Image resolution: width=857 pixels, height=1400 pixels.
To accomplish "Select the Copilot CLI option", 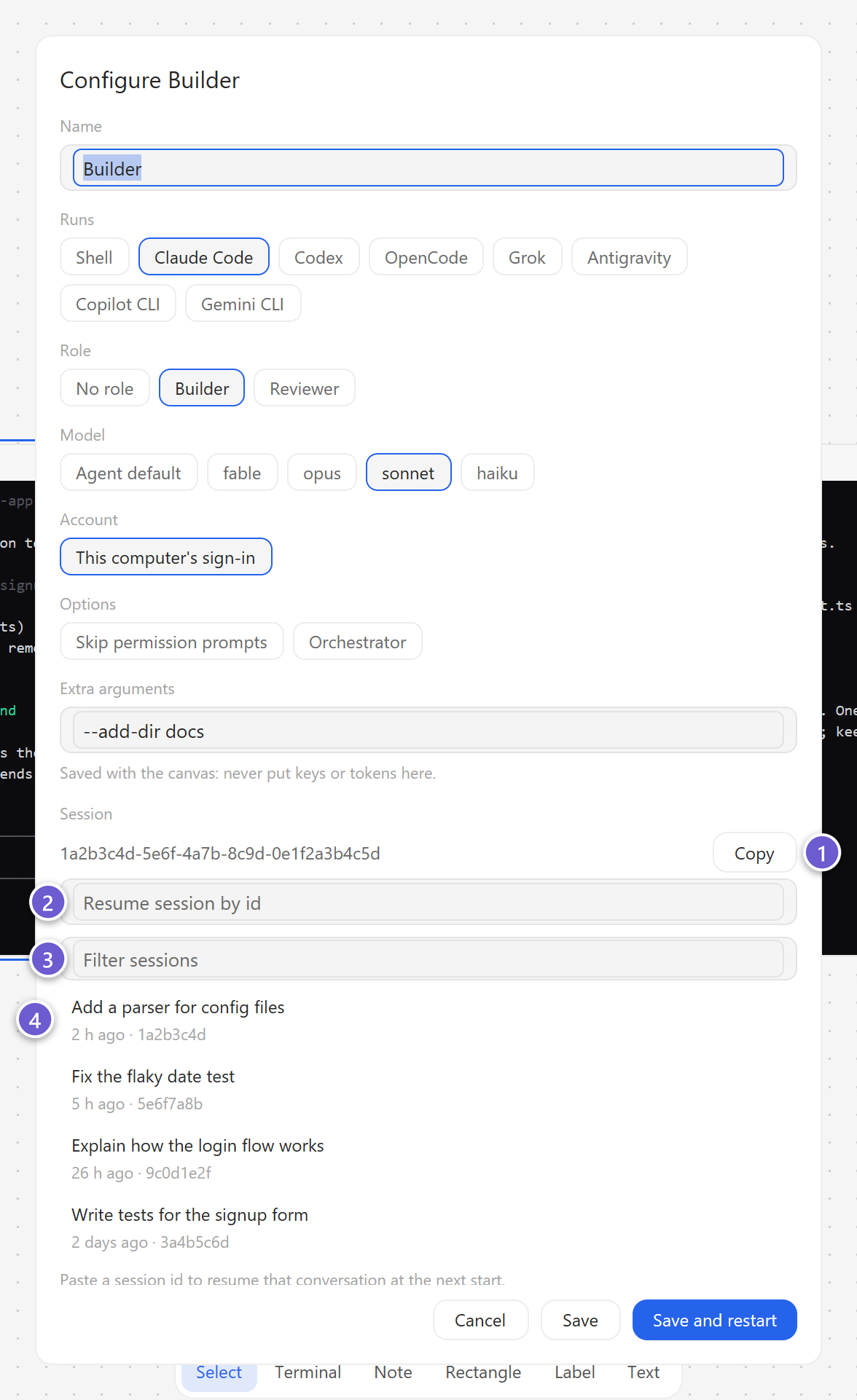I will coord(118,304).
